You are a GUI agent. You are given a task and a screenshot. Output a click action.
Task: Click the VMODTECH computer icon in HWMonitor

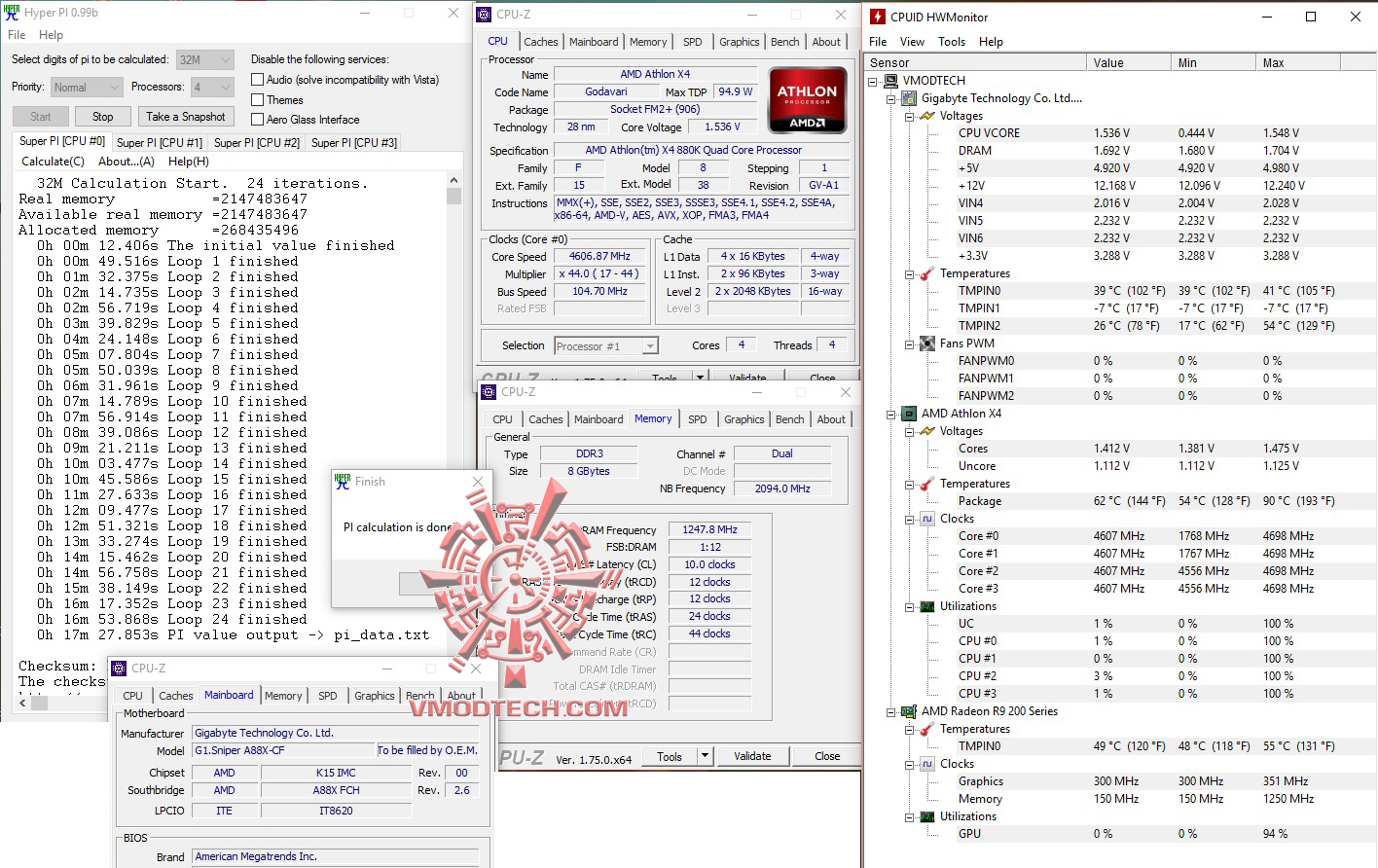coord(891,81)
